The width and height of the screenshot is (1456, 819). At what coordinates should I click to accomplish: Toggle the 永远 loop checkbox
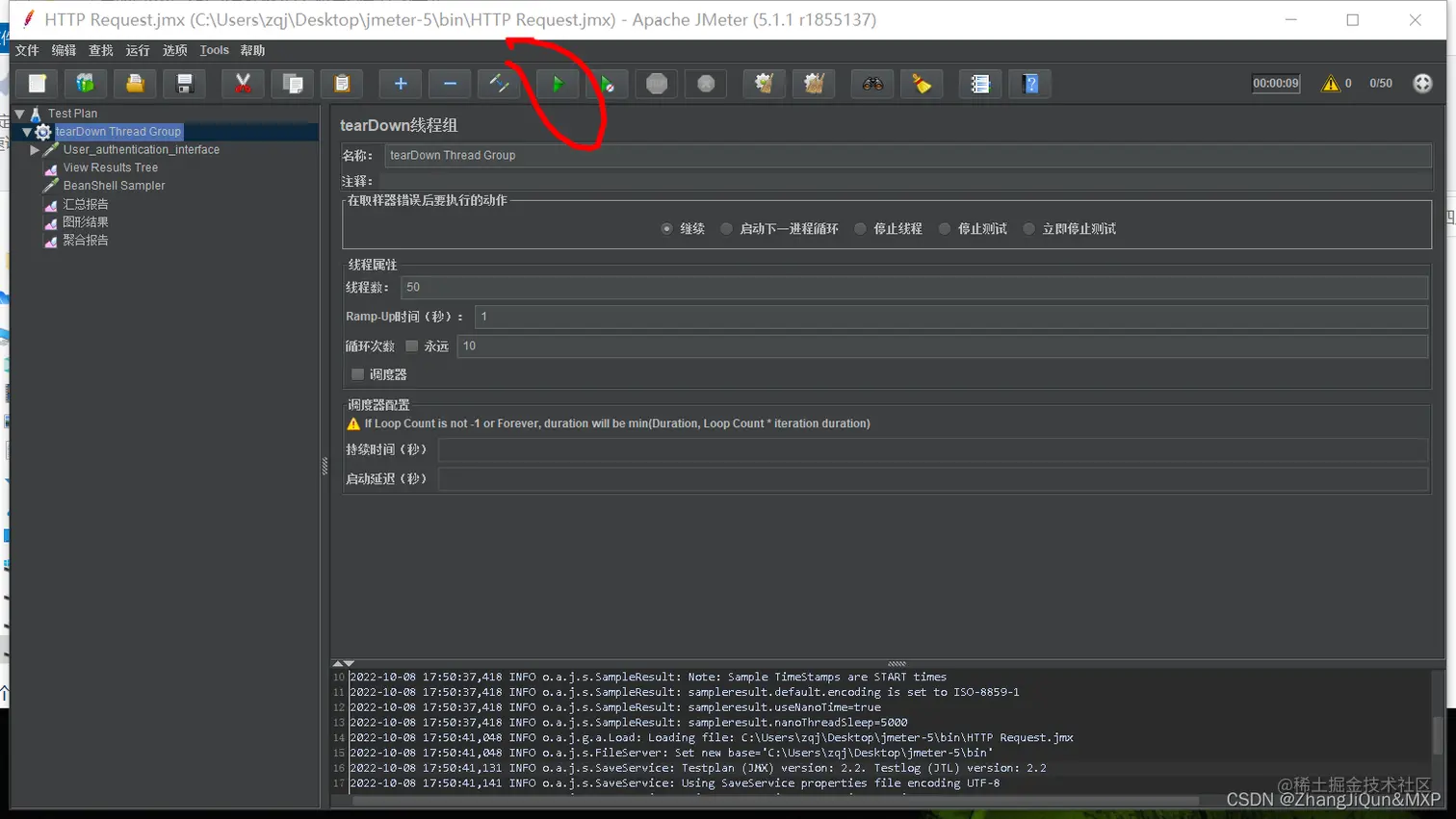[x=412, y=346]
